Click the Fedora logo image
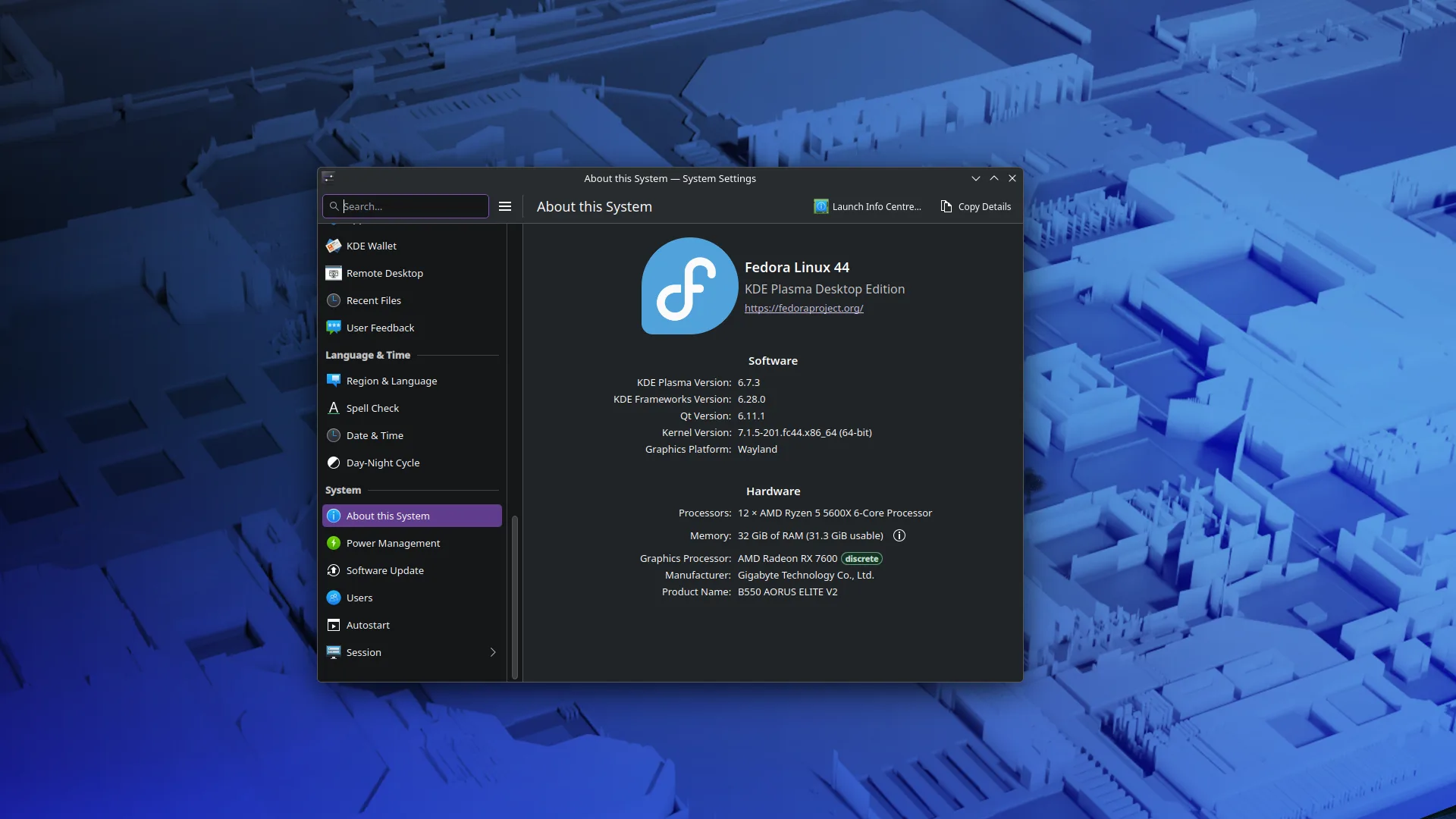This screenshot has height=819, width=1456. click(689, 286)
